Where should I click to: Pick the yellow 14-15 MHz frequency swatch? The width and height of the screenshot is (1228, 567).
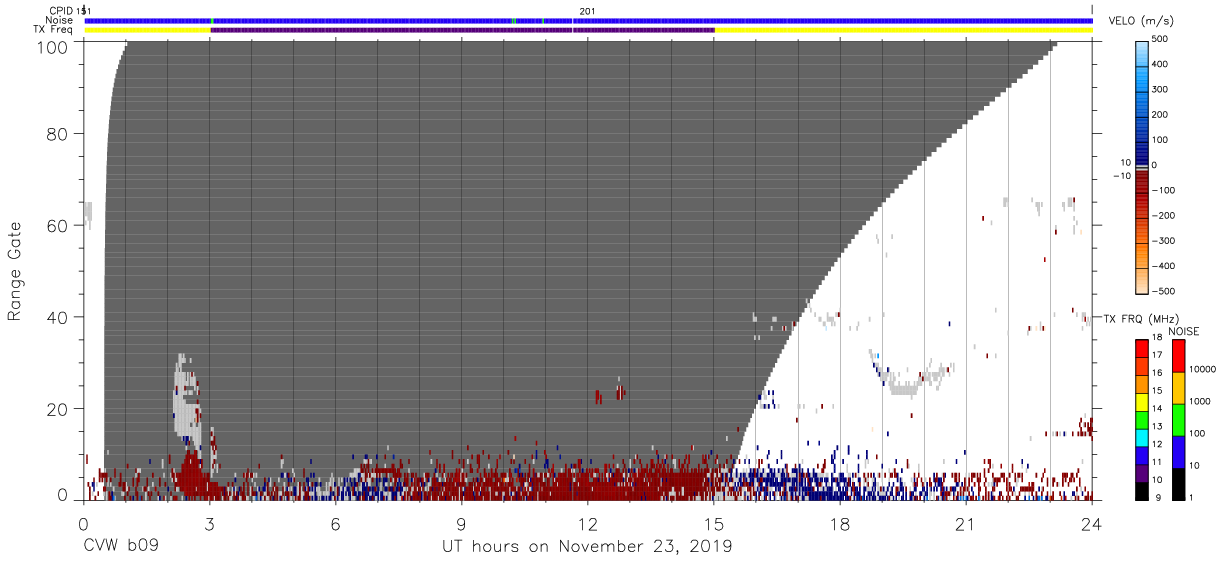1142,401
